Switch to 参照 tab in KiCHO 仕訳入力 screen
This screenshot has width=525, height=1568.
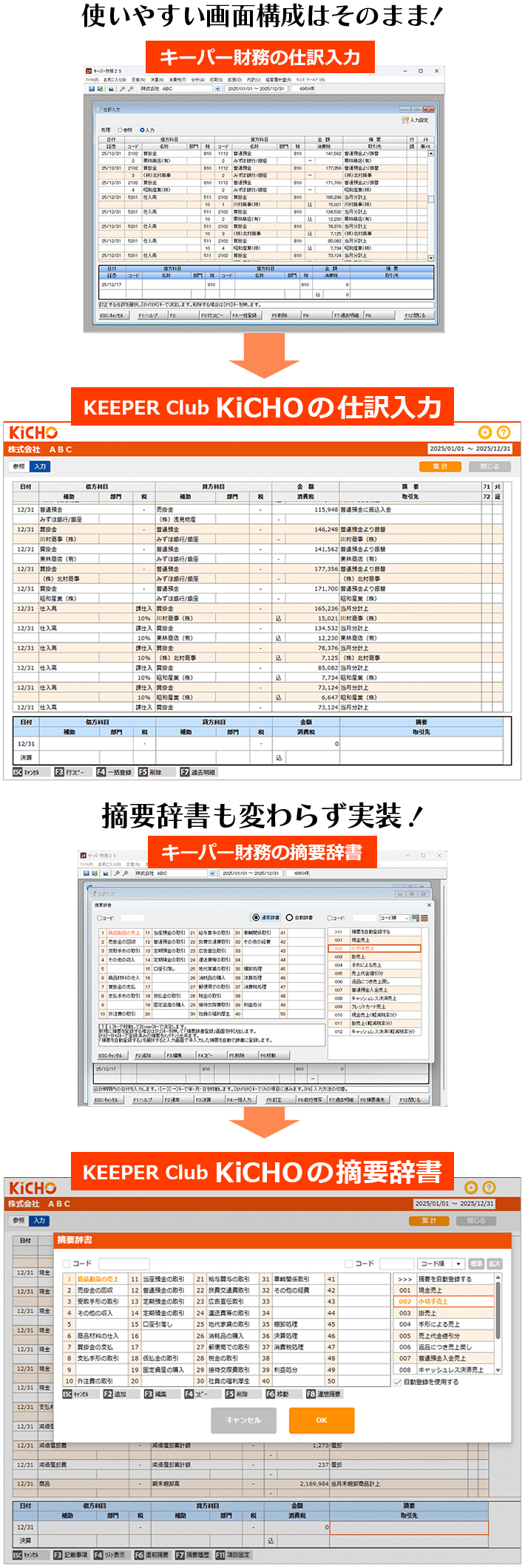(18, 466)
